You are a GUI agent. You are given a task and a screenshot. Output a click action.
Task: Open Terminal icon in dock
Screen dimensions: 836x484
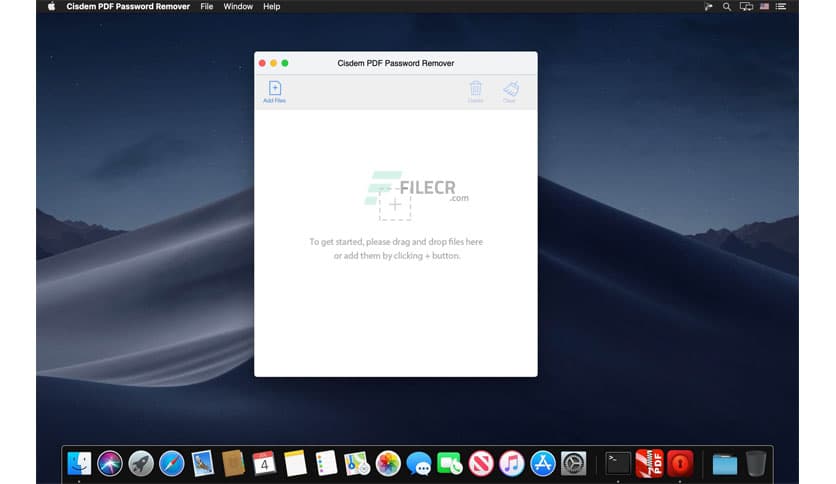[618, 463]
